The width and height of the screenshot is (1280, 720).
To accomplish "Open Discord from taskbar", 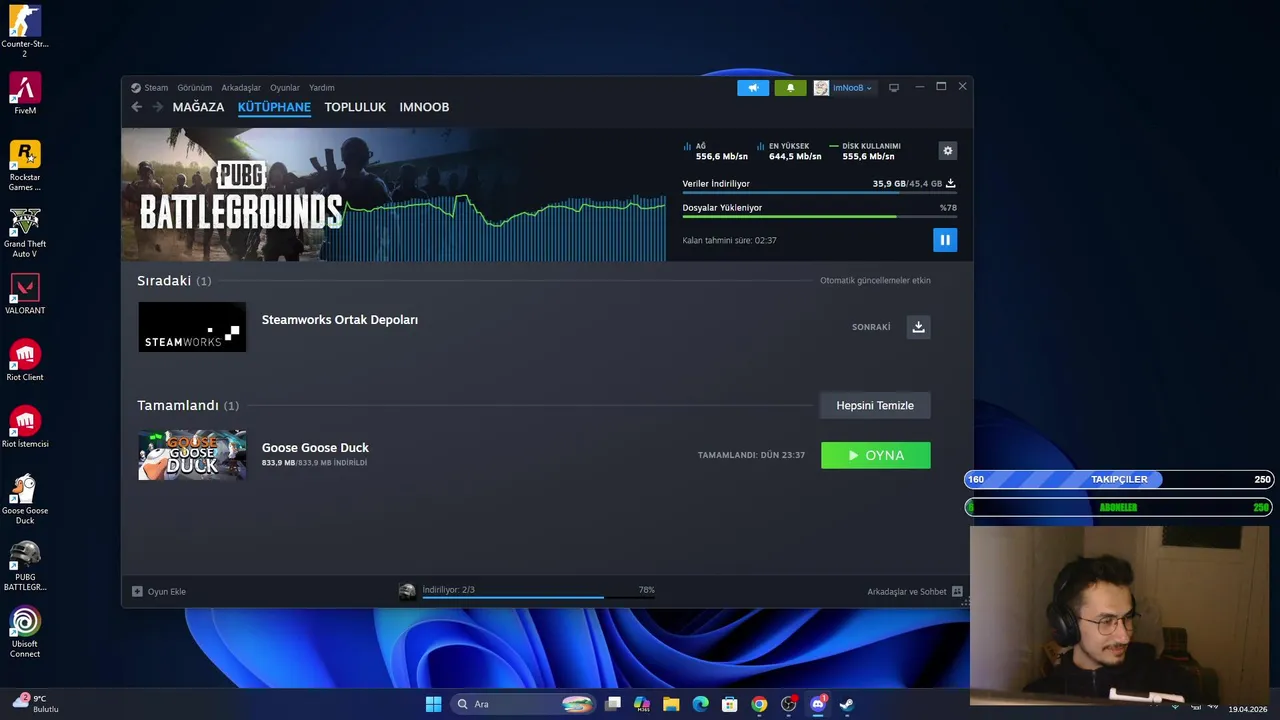I will point(817,704).
